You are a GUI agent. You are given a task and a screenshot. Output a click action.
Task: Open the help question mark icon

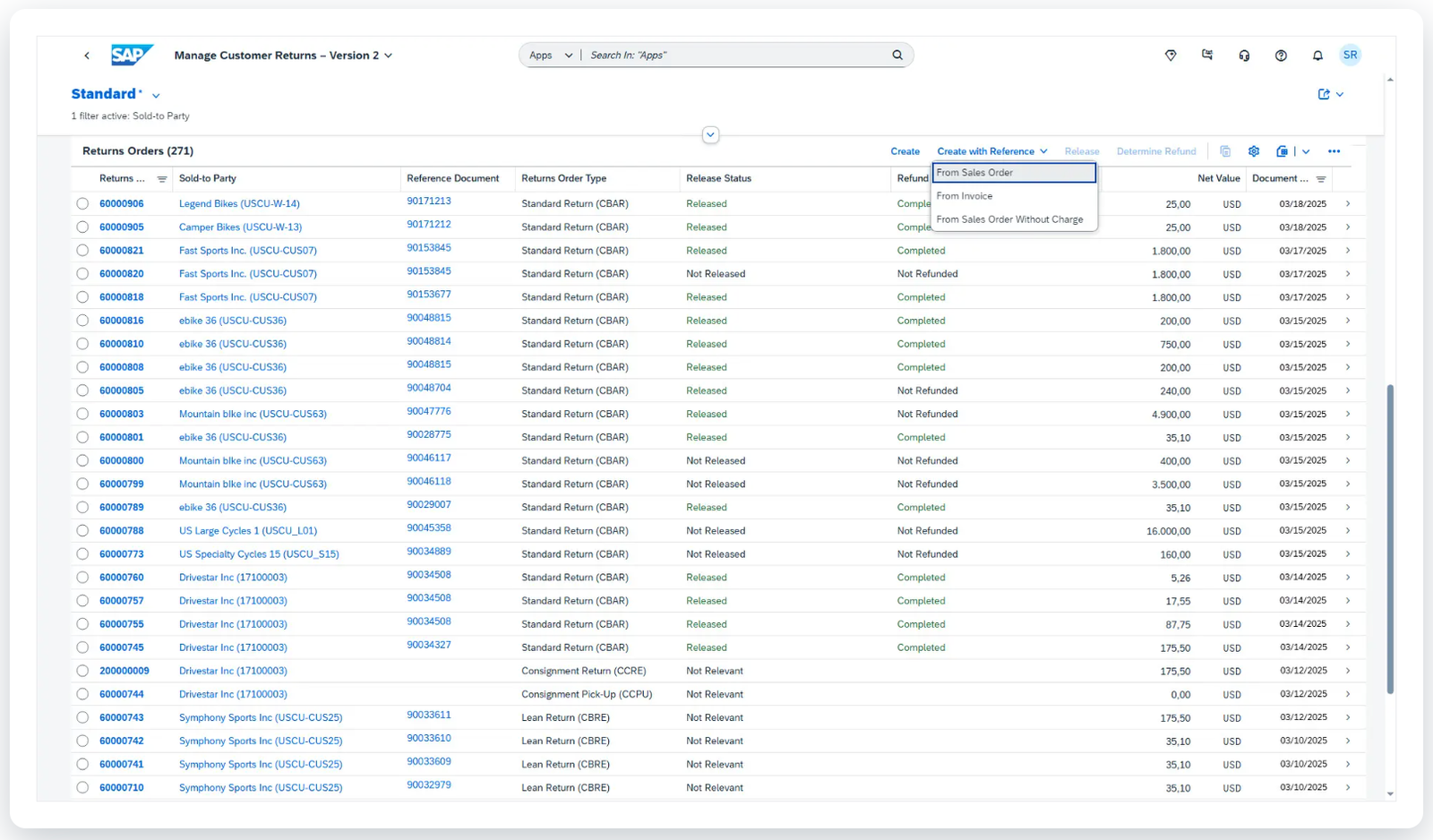pyautogui.click(x=1281, y=56)
